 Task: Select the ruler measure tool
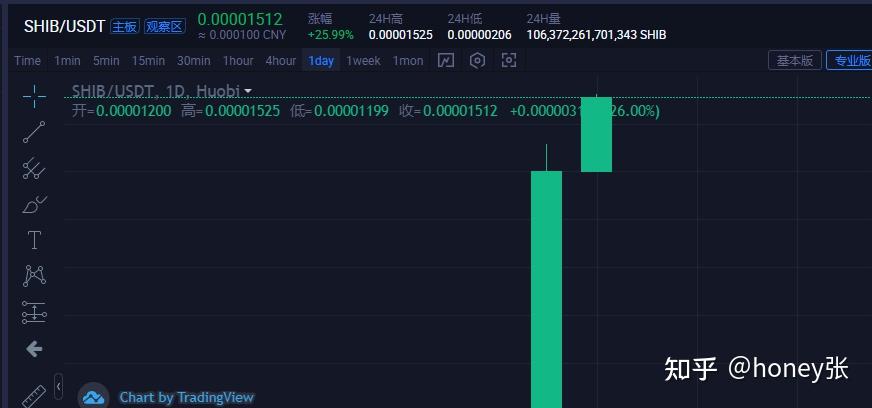(34, 396)
